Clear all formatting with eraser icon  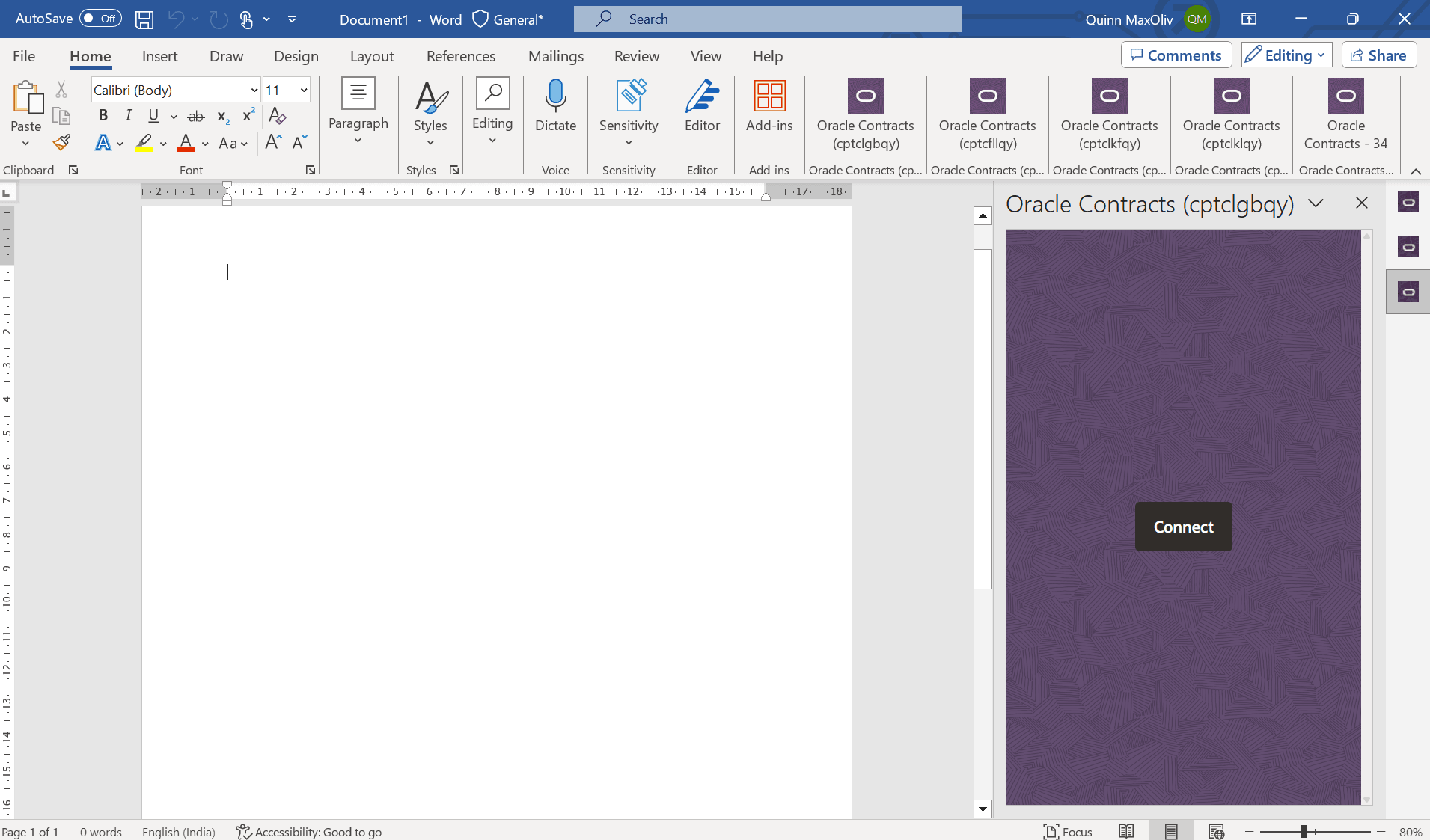tap(277, 116)
